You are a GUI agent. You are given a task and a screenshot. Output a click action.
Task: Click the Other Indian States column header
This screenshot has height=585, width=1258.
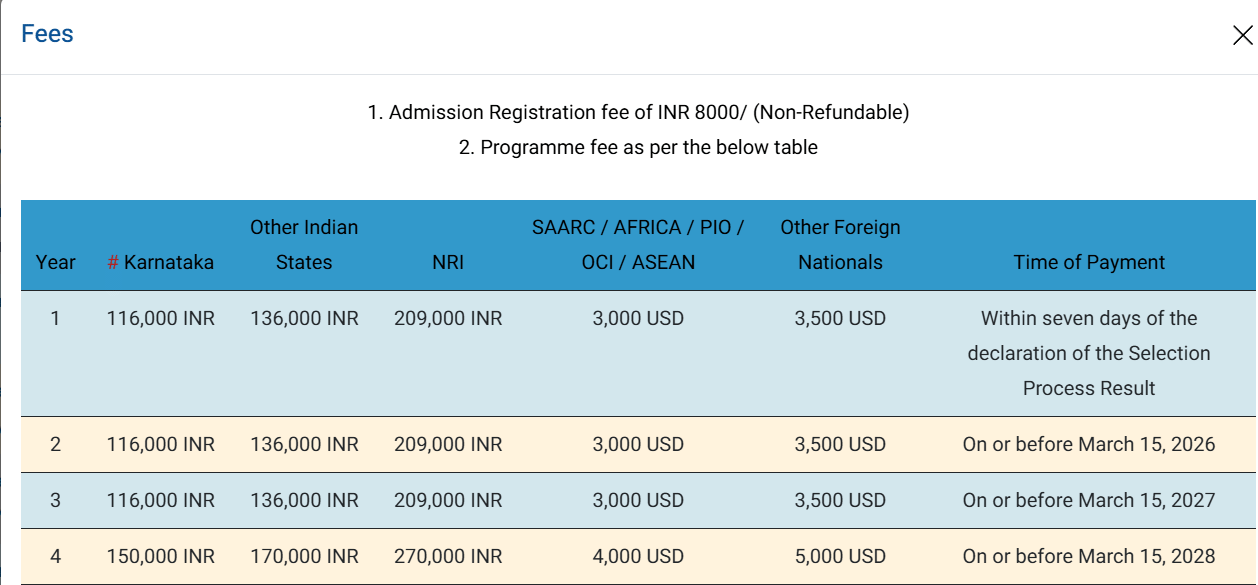click(x=304, y=245)
